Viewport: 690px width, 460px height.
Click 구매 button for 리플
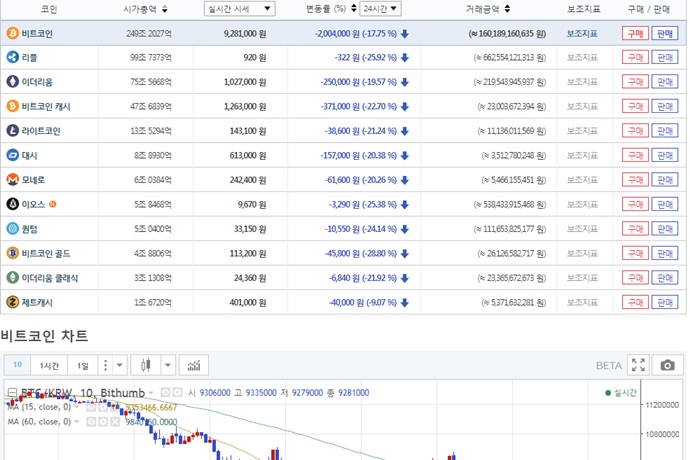[x=635, y=58]
